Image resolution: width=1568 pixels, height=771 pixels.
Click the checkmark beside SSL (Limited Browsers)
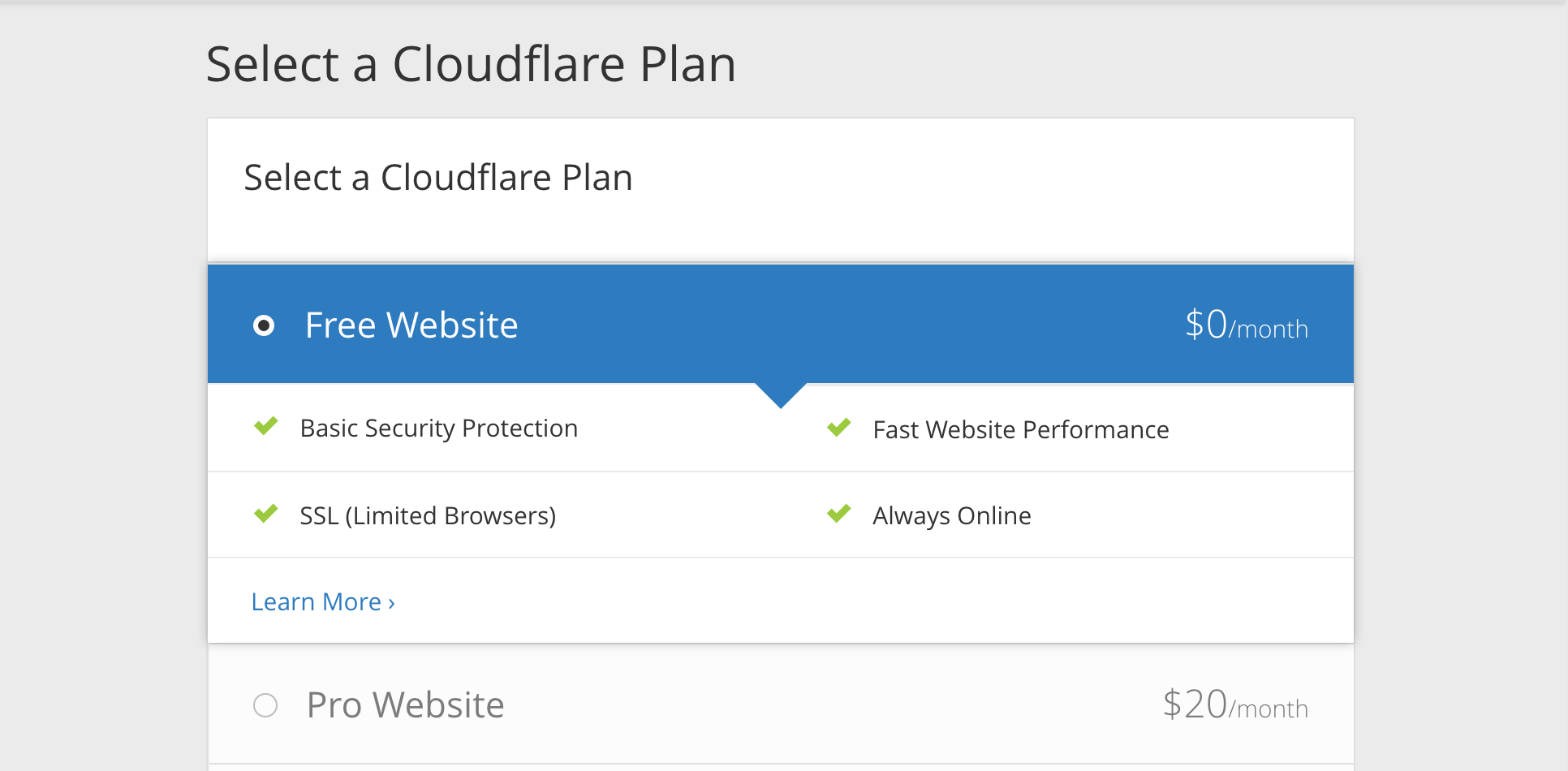point(266,513)
